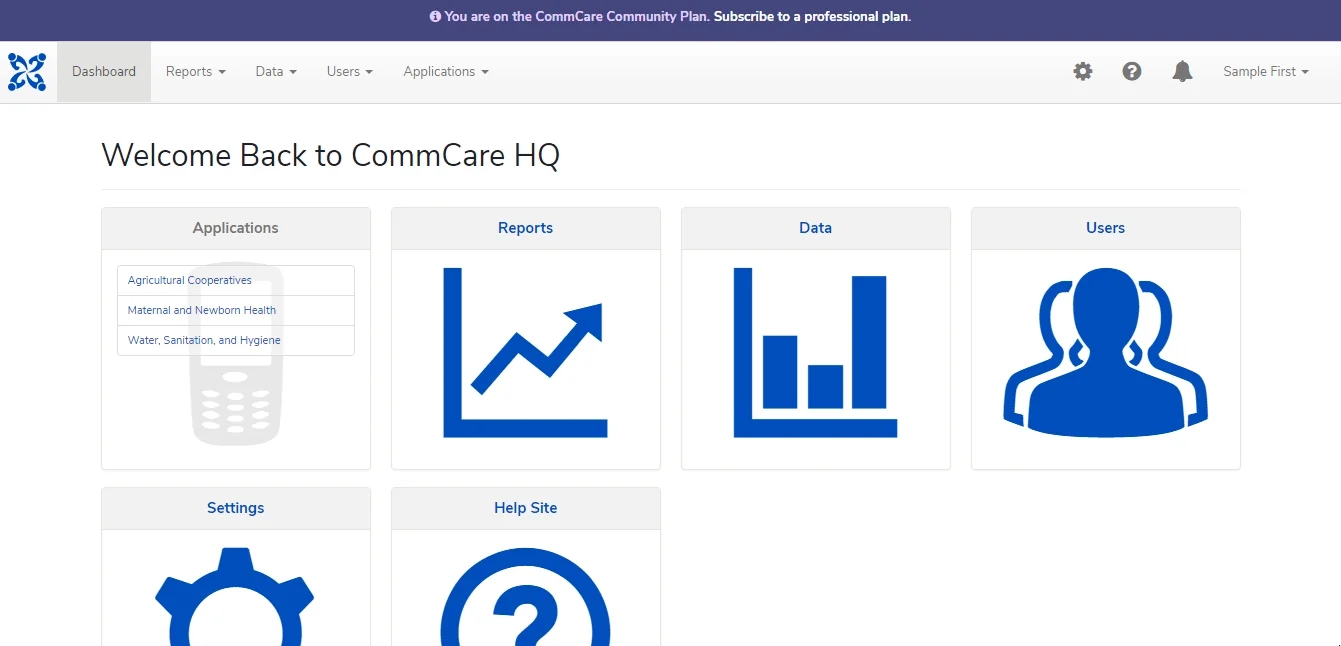Click the Data tile heading

pyautogui.click(x=815, y=228)
